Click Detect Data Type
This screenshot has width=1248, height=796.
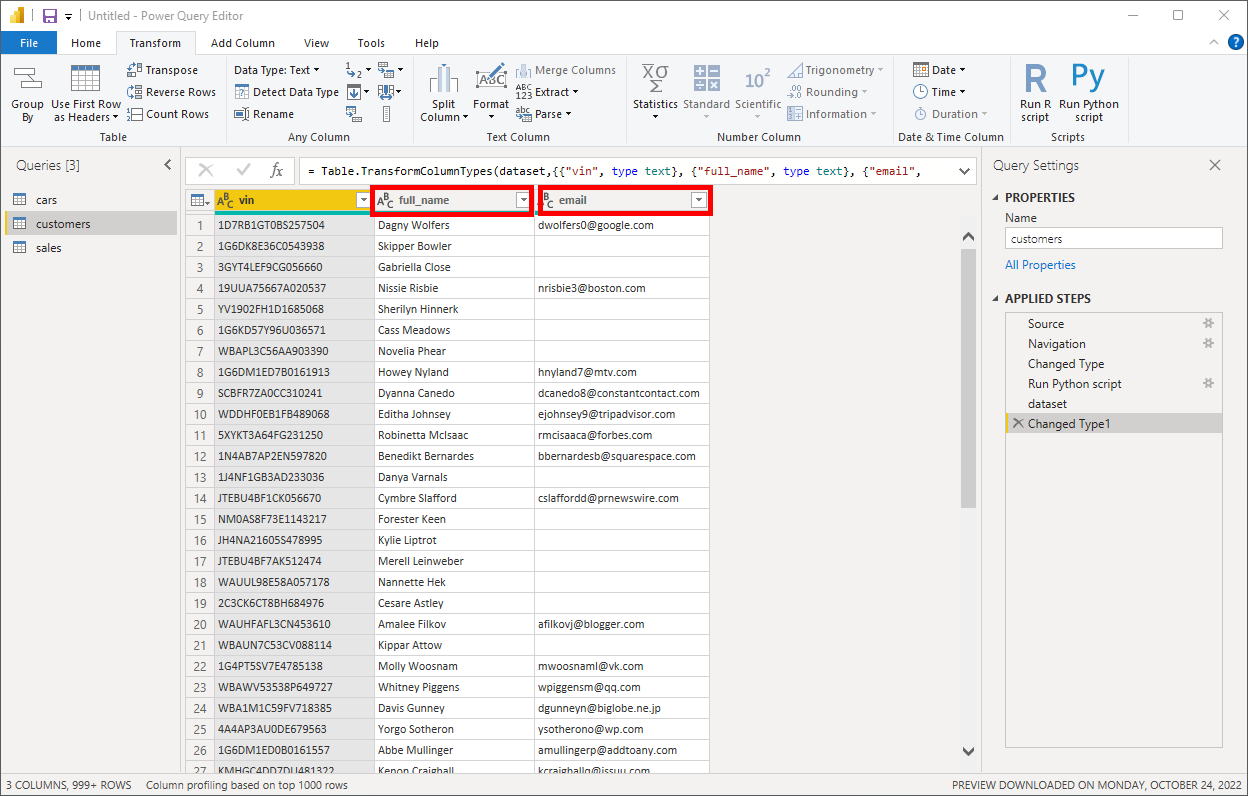tap(287, 92)
